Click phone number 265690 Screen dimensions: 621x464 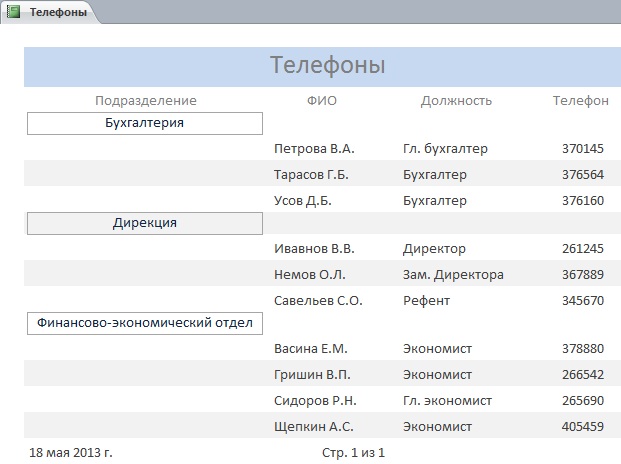coord(583,401)
